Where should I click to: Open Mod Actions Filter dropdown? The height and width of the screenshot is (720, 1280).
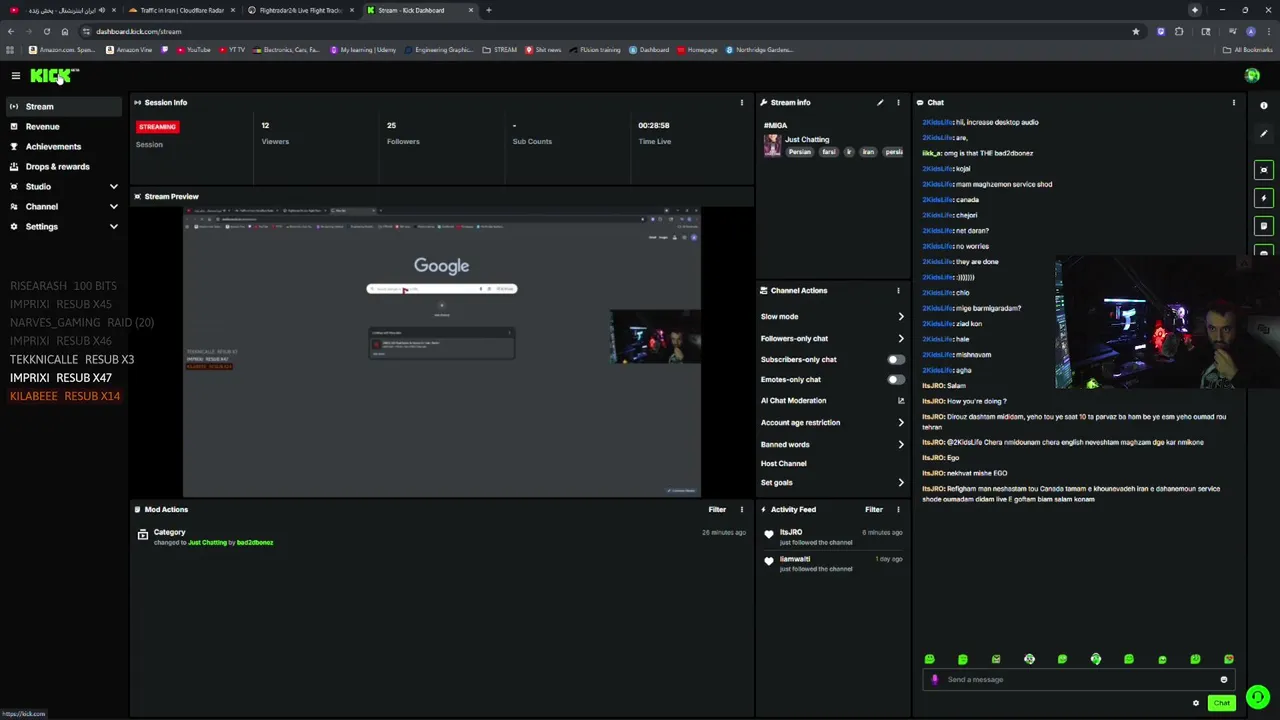[717, 509]
